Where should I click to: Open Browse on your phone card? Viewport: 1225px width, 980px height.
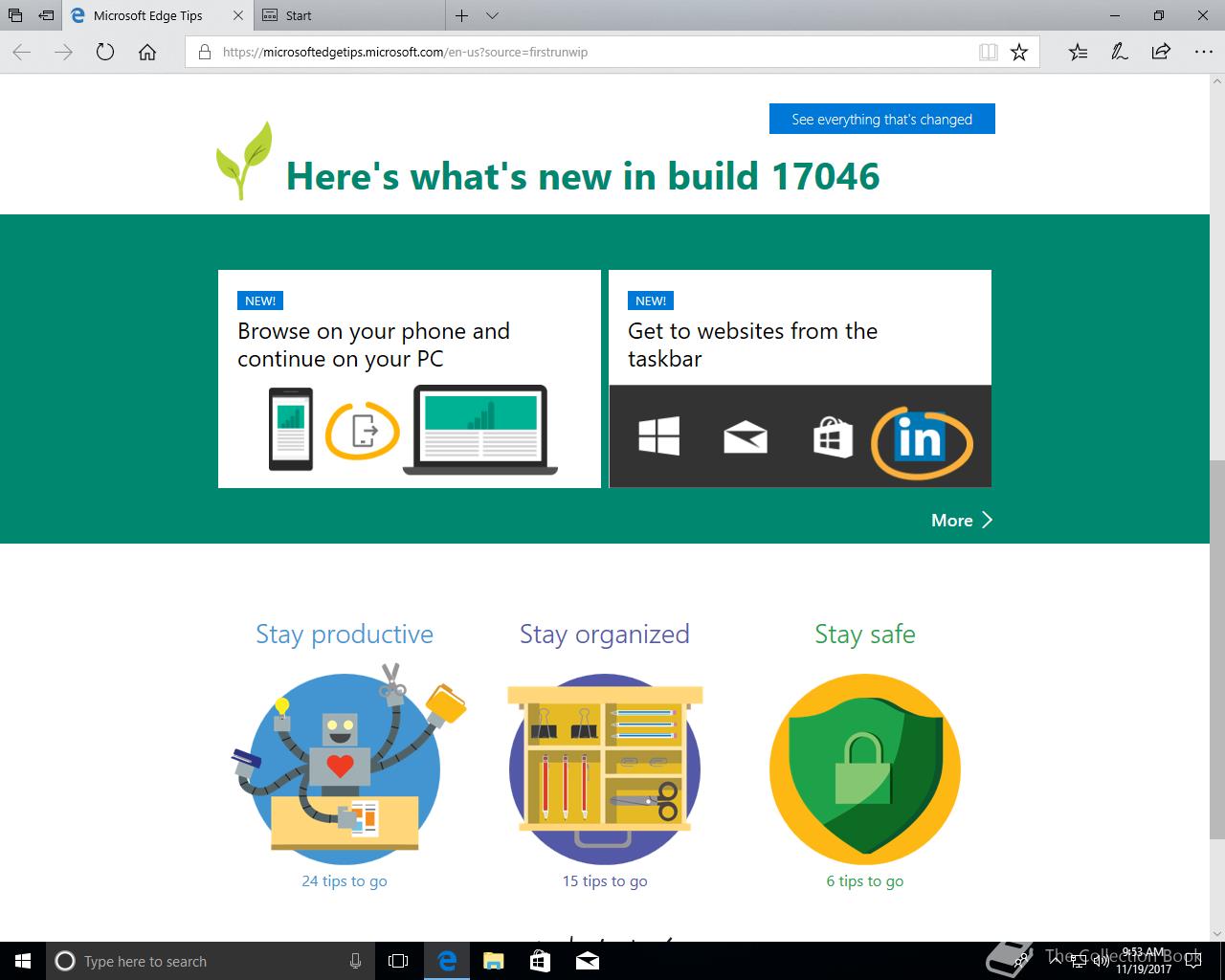(410, 379)
